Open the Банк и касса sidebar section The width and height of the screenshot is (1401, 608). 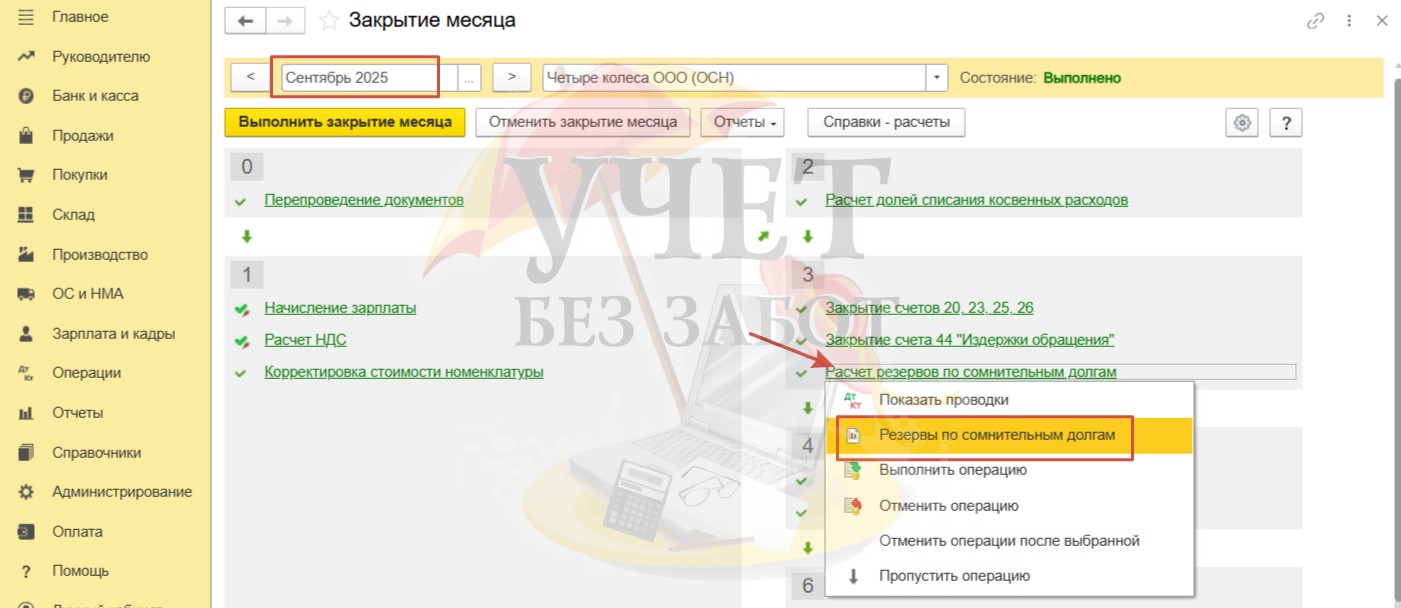pyautogui.click(x=95, y=96)
